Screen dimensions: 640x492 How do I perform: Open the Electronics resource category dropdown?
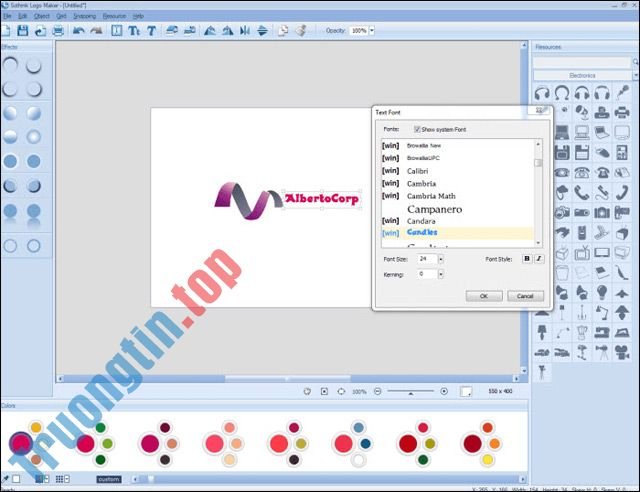(635, 76)
